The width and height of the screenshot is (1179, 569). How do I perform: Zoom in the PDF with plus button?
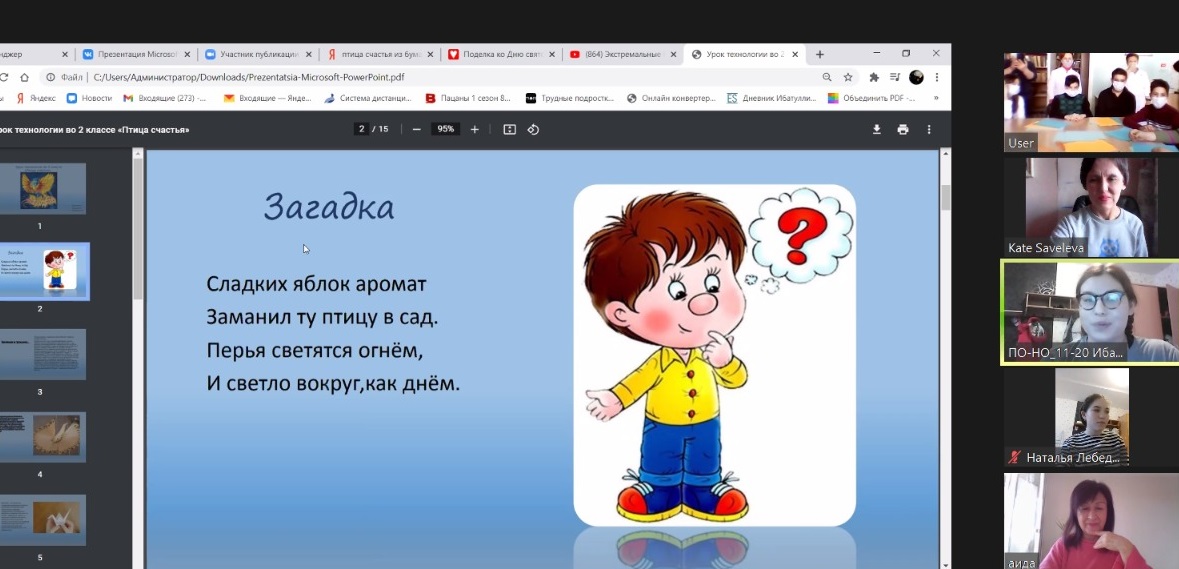475,129
